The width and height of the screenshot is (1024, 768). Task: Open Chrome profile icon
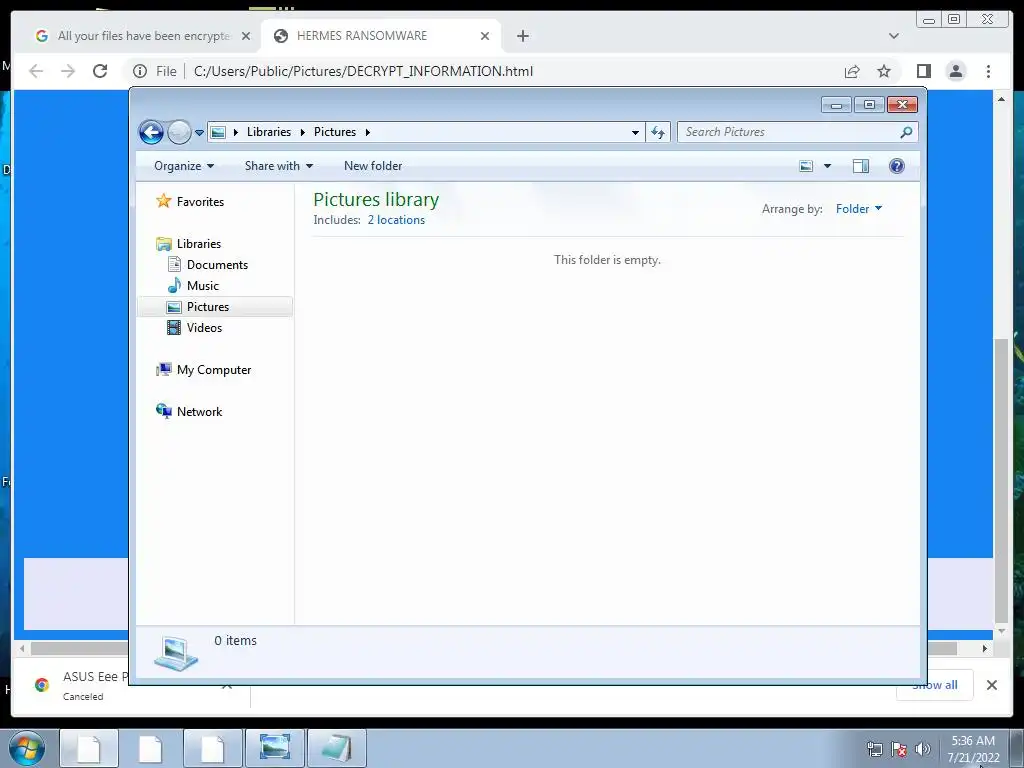click(955, 71)
